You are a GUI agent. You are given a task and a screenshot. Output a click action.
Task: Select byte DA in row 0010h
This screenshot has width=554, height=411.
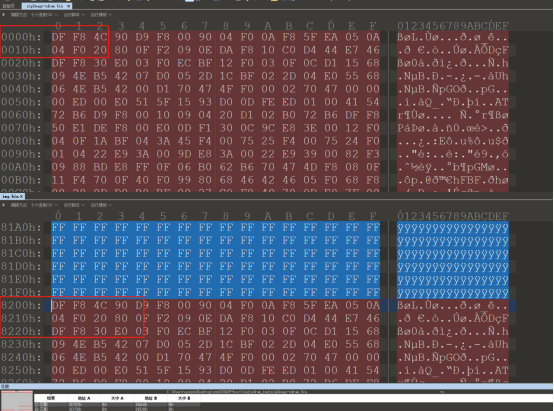point(226,50)
